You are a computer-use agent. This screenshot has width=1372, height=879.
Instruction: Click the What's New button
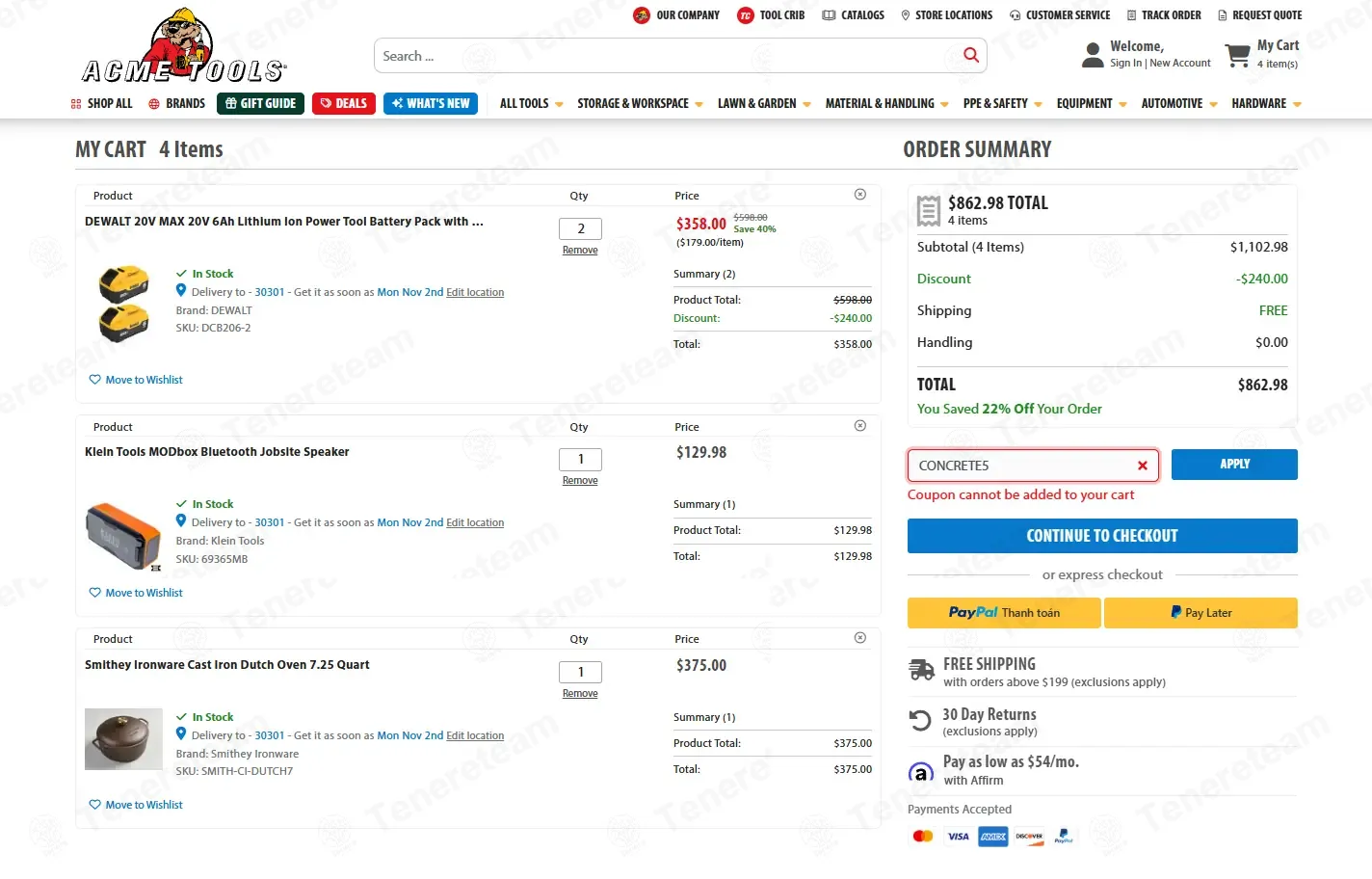[431, 103]
